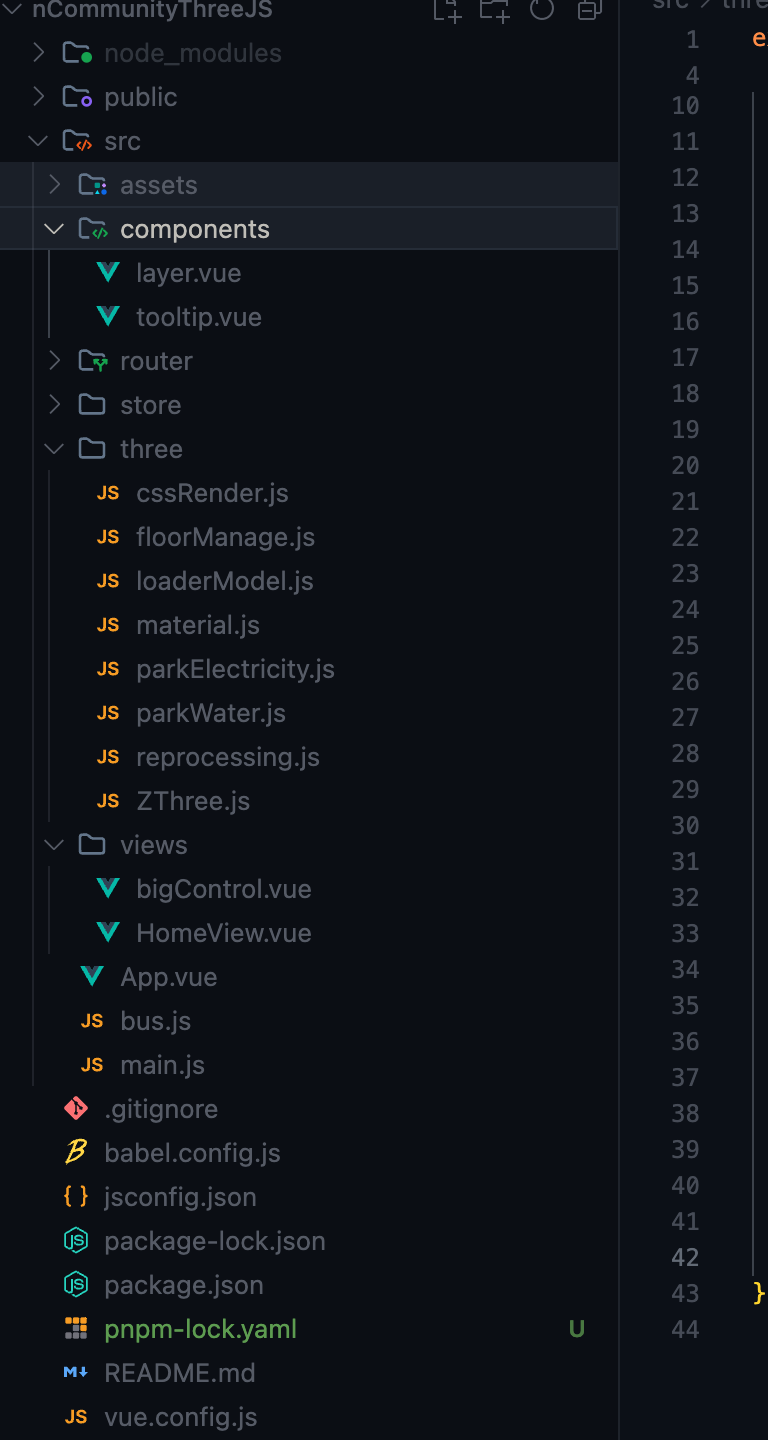Expand the router folder
This screenshot has height=1440, width=768.
pos(55,361)
